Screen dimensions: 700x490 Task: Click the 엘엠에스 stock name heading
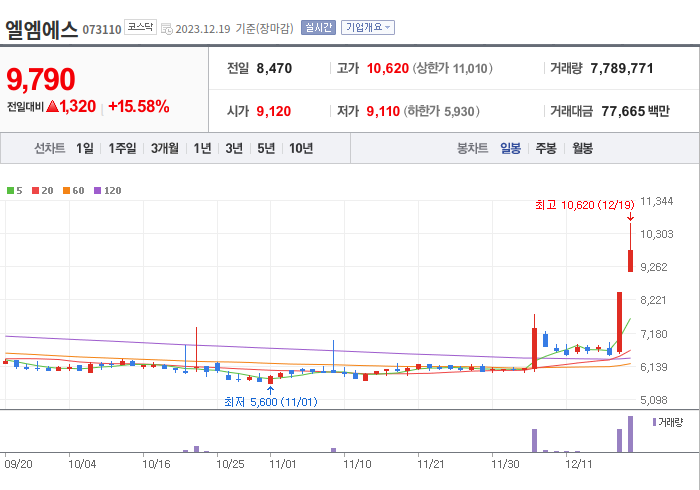pos(42,29)
